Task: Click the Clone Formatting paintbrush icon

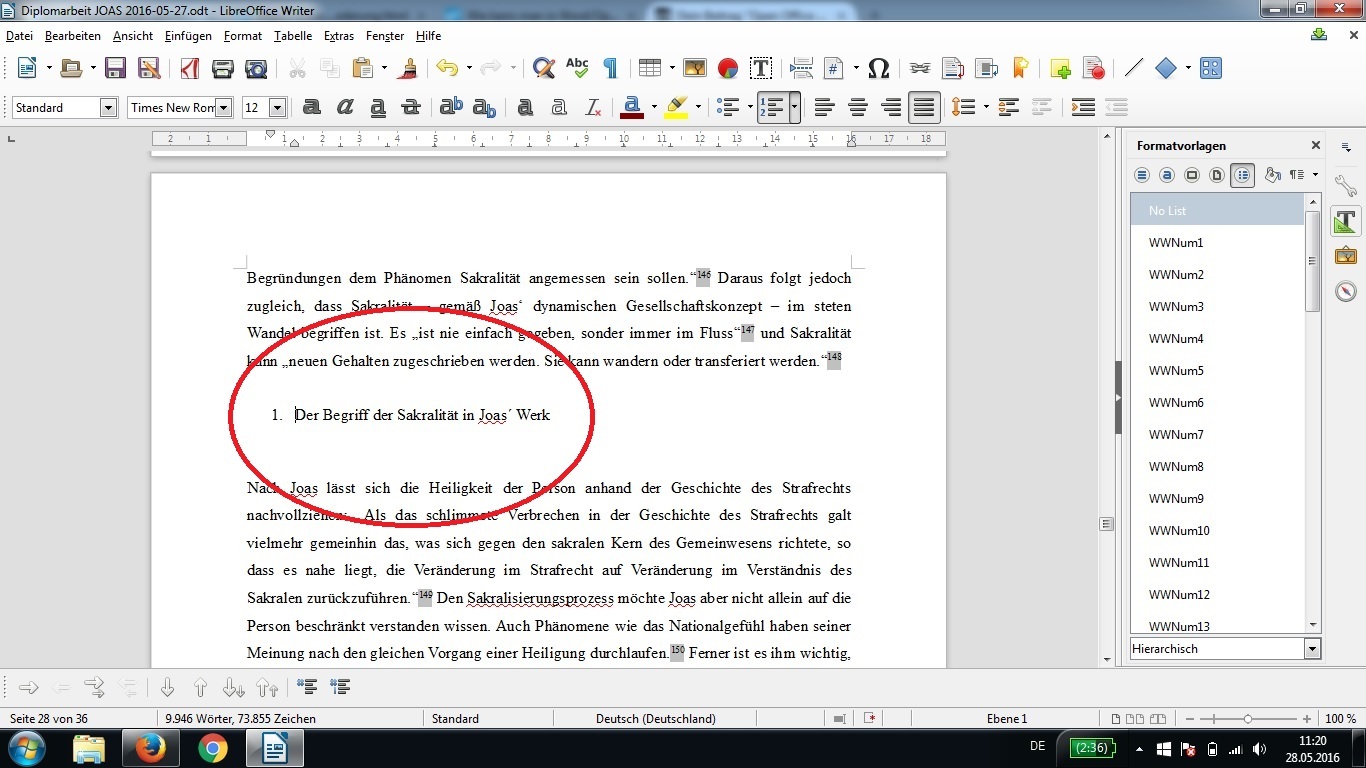Action: [x=407, y=68]
